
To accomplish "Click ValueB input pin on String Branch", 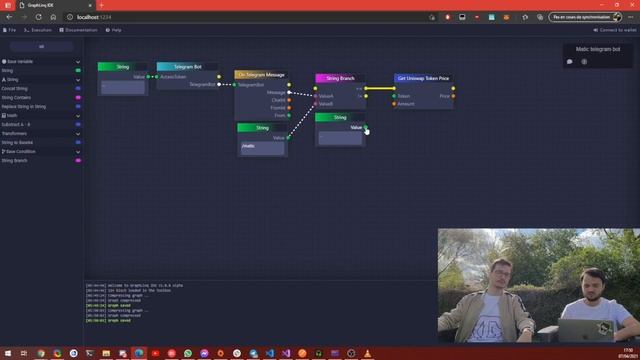I will click(316, 104).
